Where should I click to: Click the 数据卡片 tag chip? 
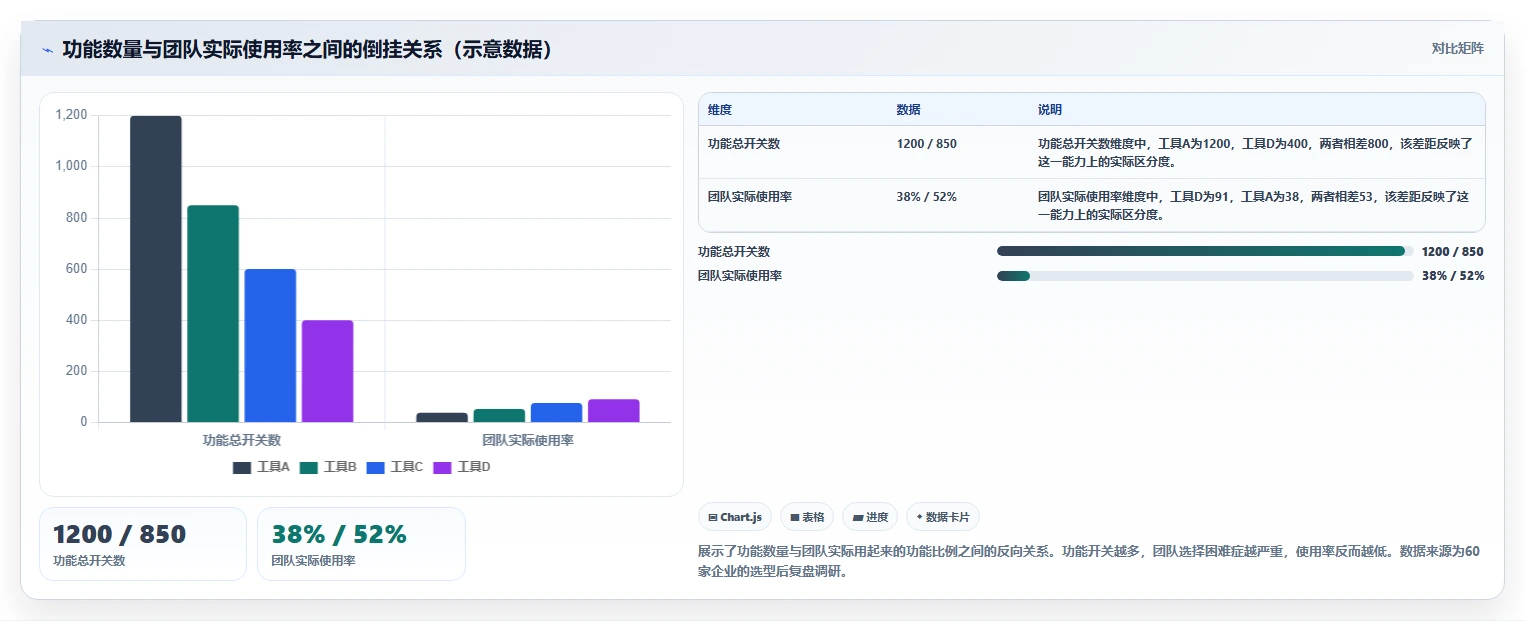[943, 517]
